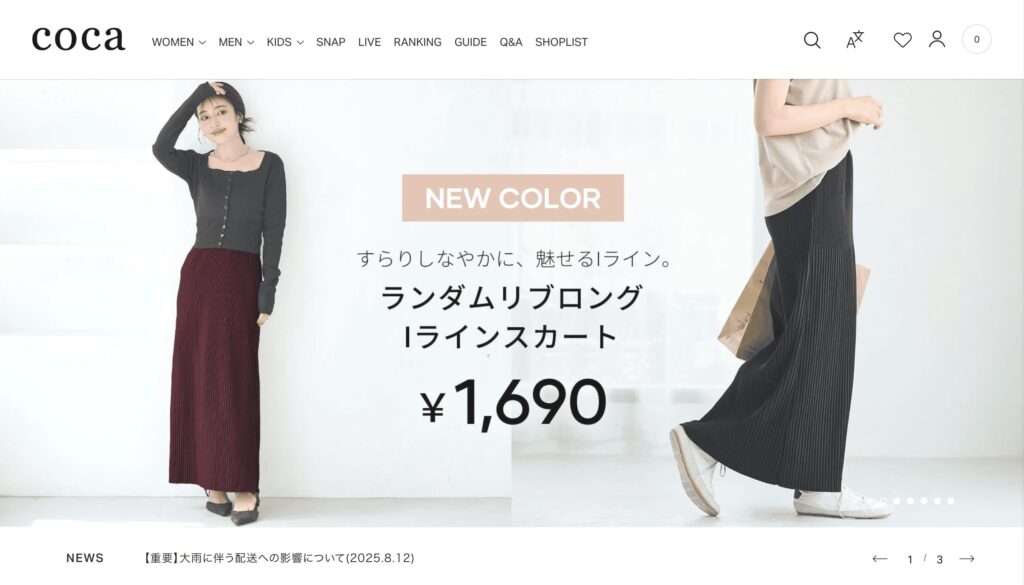Open the SNAP menu item
Screen dimensions: 1024x585
pos(330,42)
